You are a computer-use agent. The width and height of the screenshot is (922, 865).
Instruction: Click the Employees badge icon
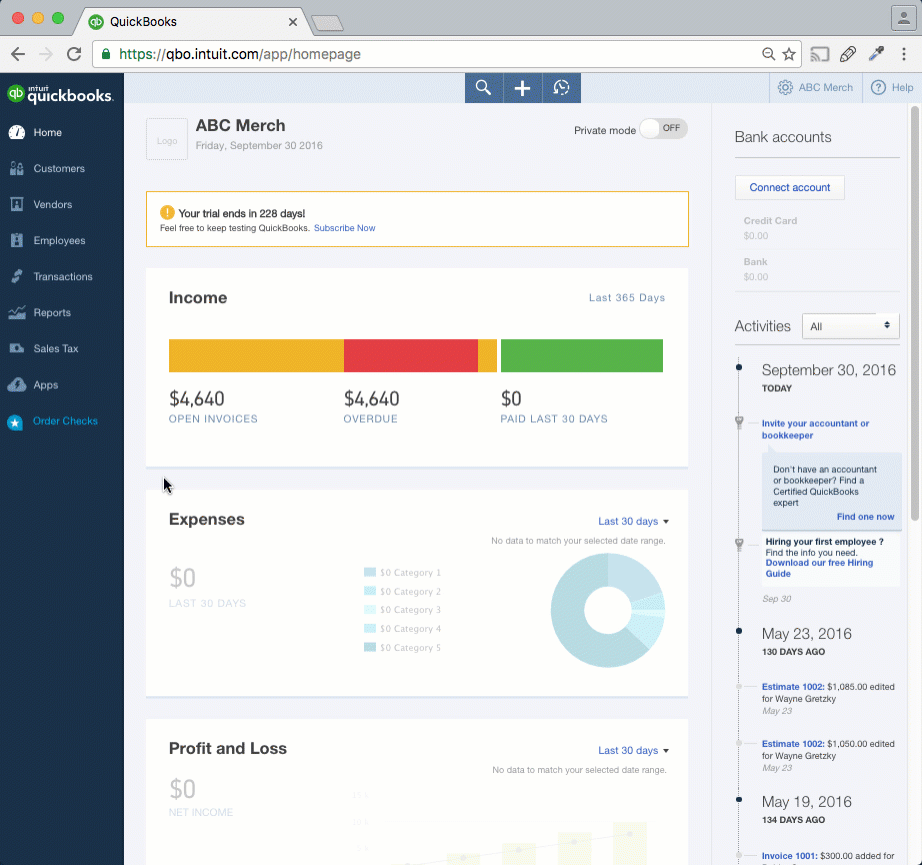tap(17, 240)
